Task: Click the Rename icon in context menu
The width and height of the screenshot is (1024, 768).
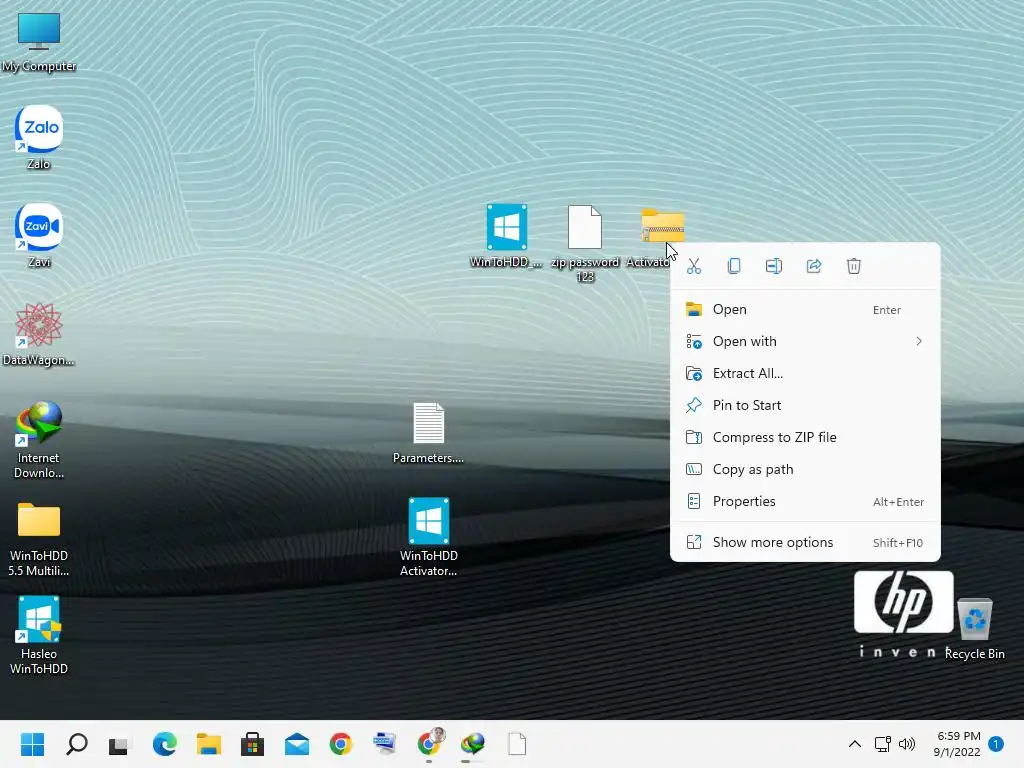Action: [774, 266]
